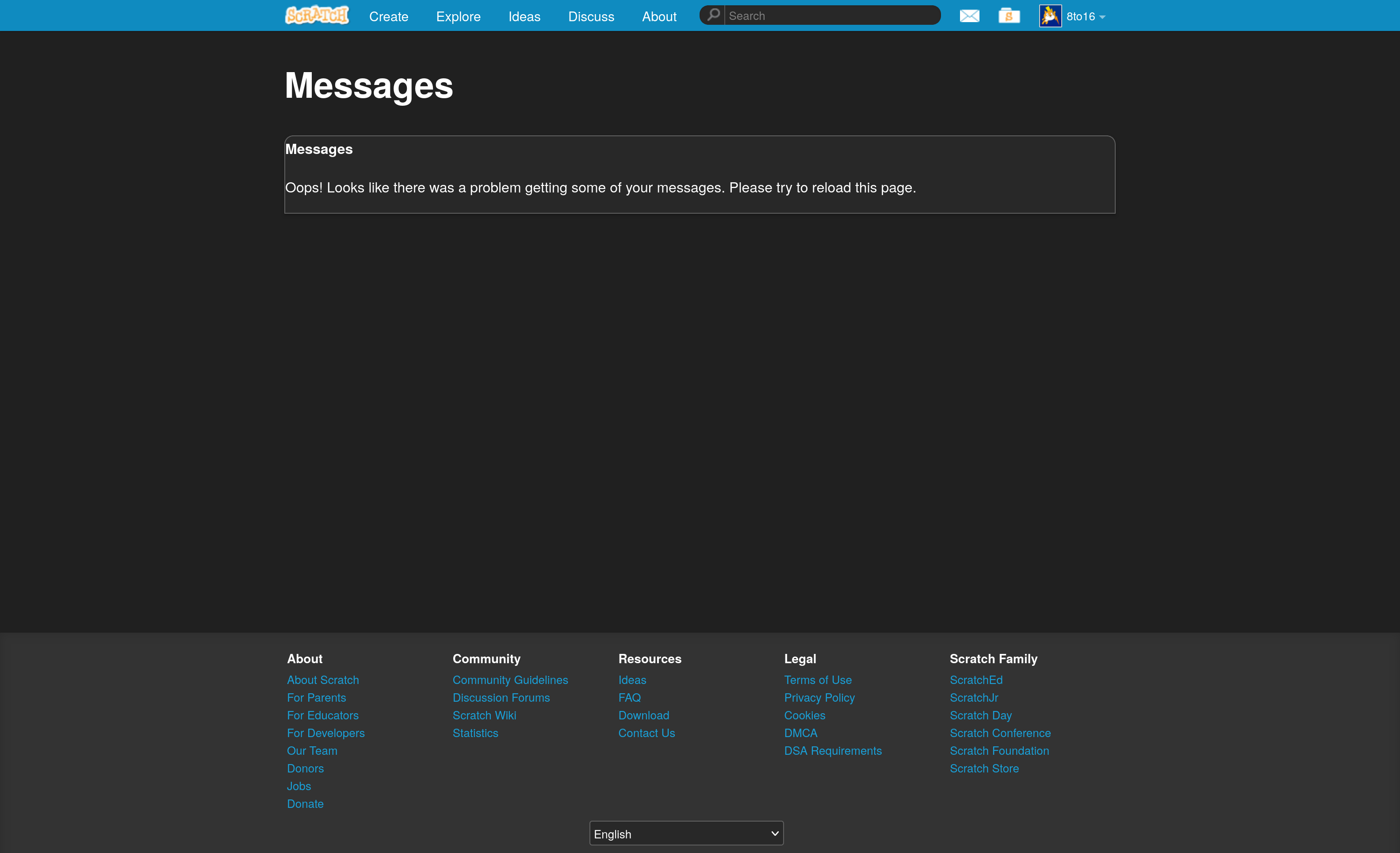The height and width of the screenshot is (853, 1400).
Task: Visit the Scratch Foundation page
Action: 999,750
